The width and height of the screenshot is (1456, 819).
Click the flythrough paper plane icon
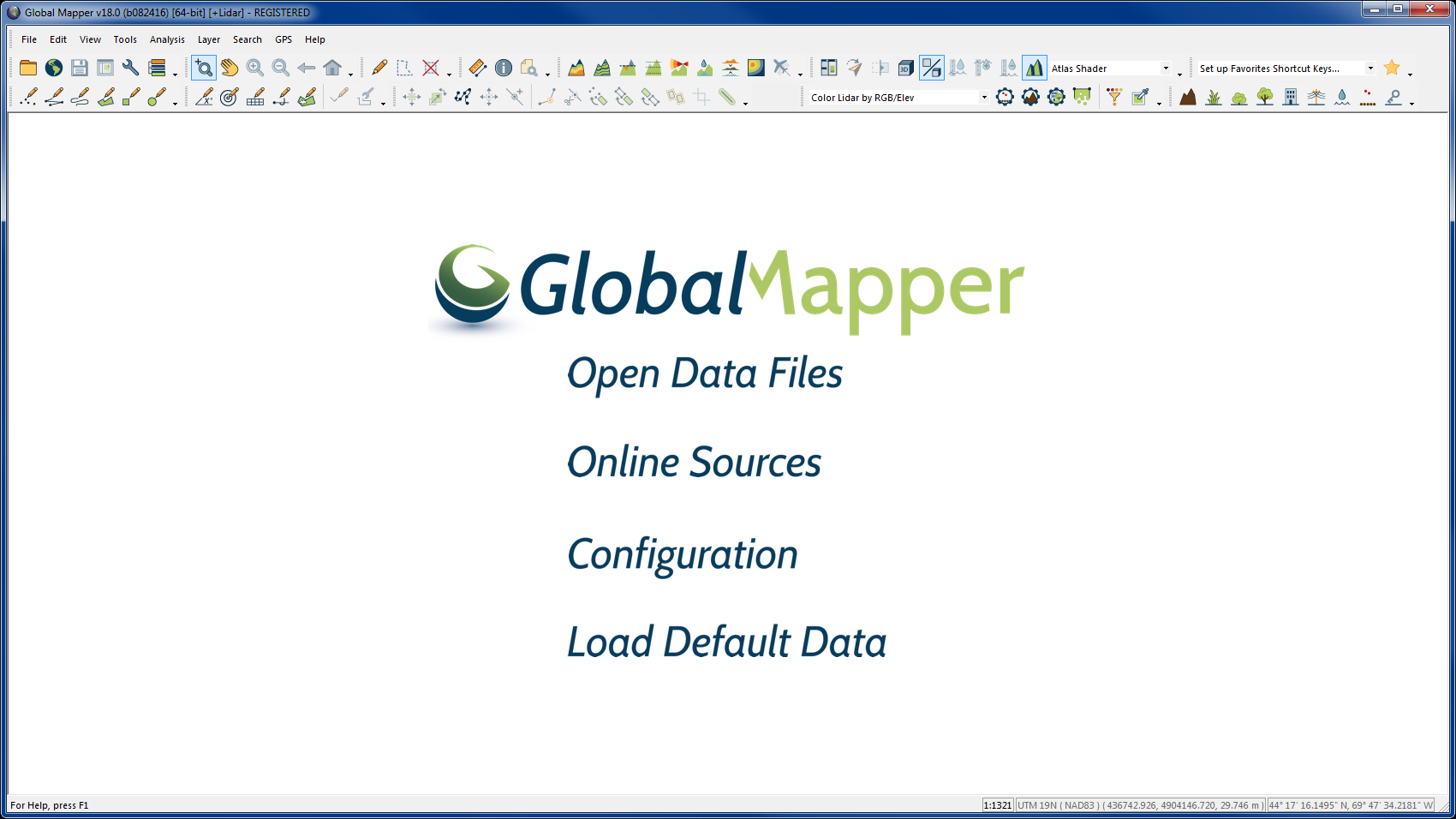[855, 68]
